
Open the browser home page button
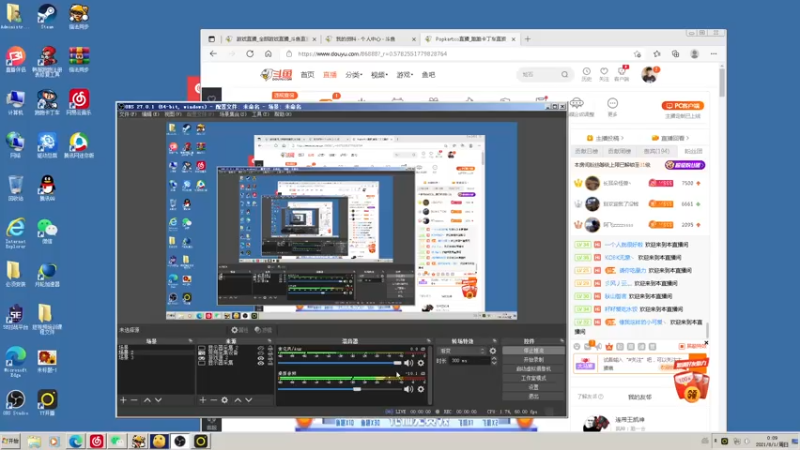[268, 54]
